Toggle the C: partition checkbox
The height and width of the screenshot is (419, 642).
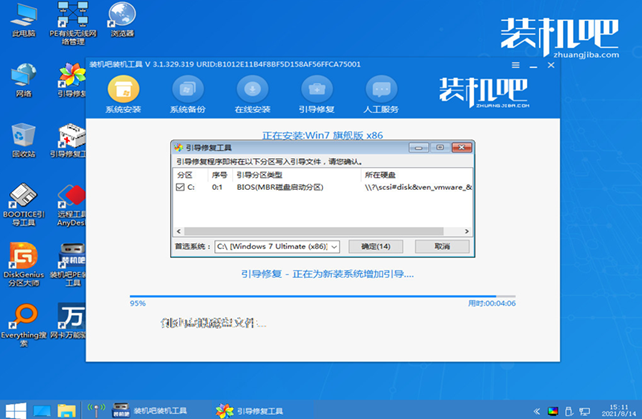click(180, 186)
